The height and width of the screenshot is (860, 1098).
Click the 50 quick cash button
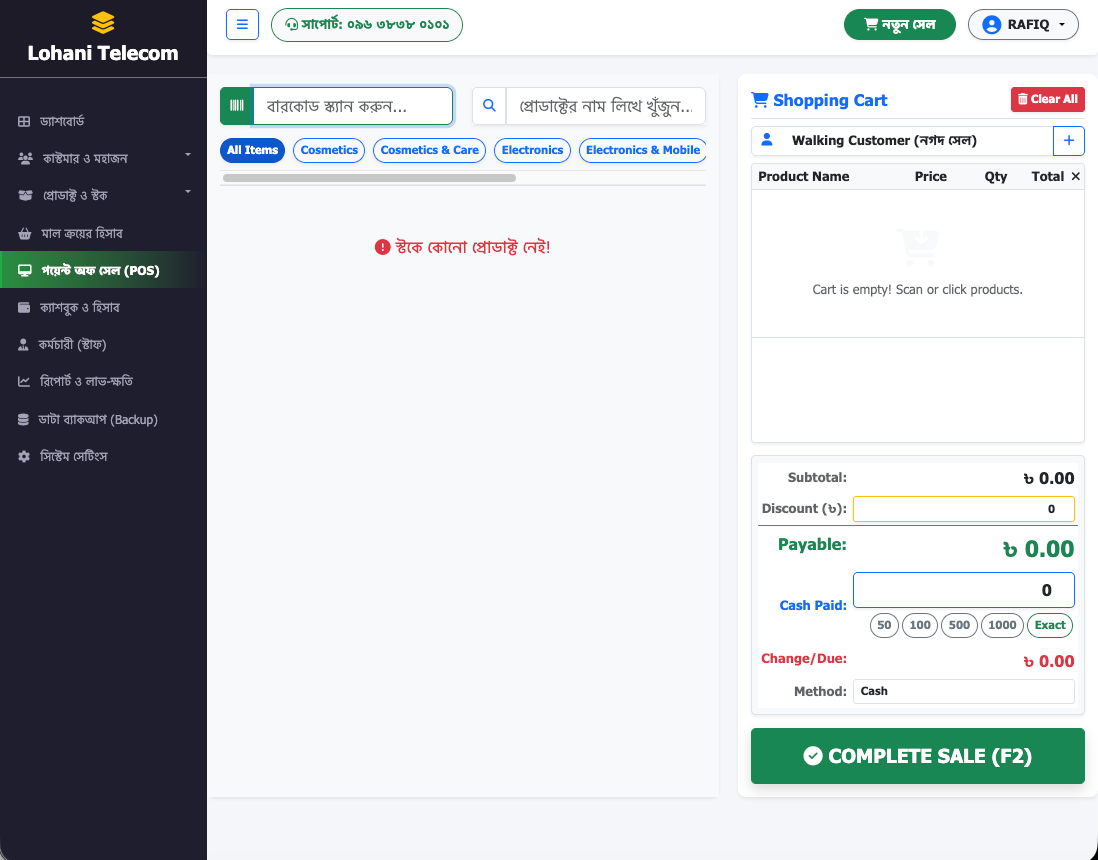pos(884,625)
